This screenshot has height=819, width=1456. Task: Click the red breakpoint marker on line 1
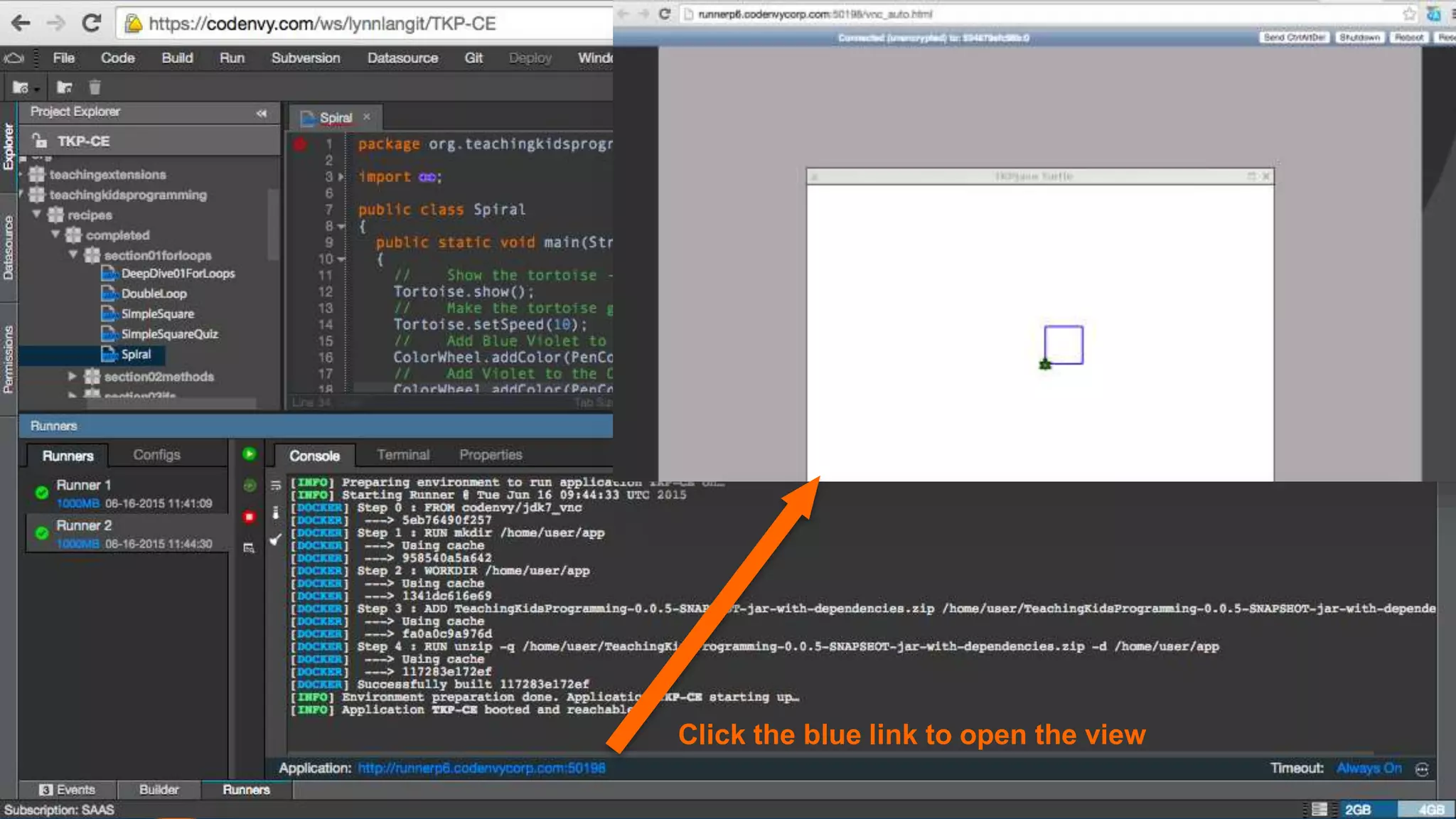(299, 144)
